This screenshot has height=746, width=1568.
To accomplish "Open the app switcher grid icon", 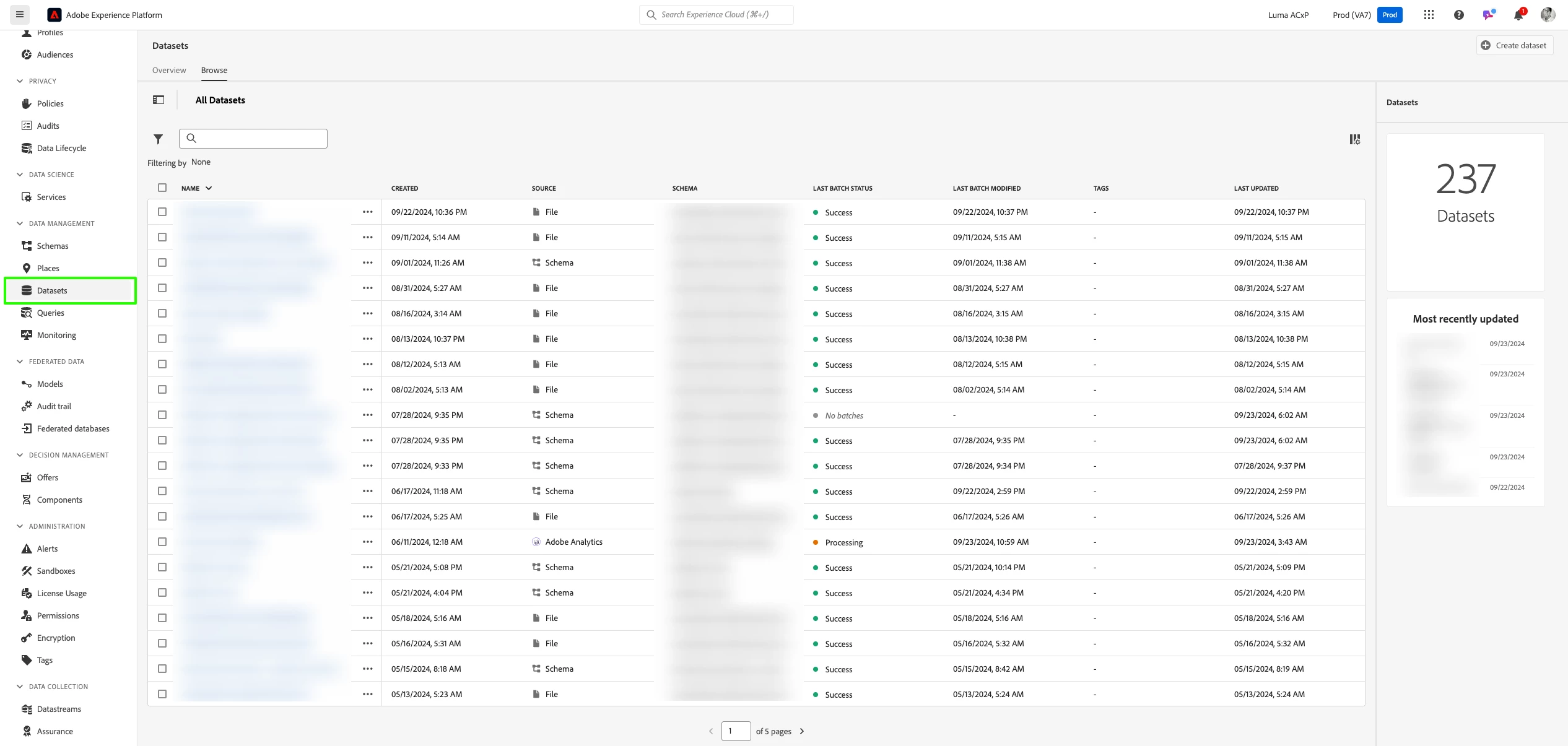I will [x=1429, y=15].
